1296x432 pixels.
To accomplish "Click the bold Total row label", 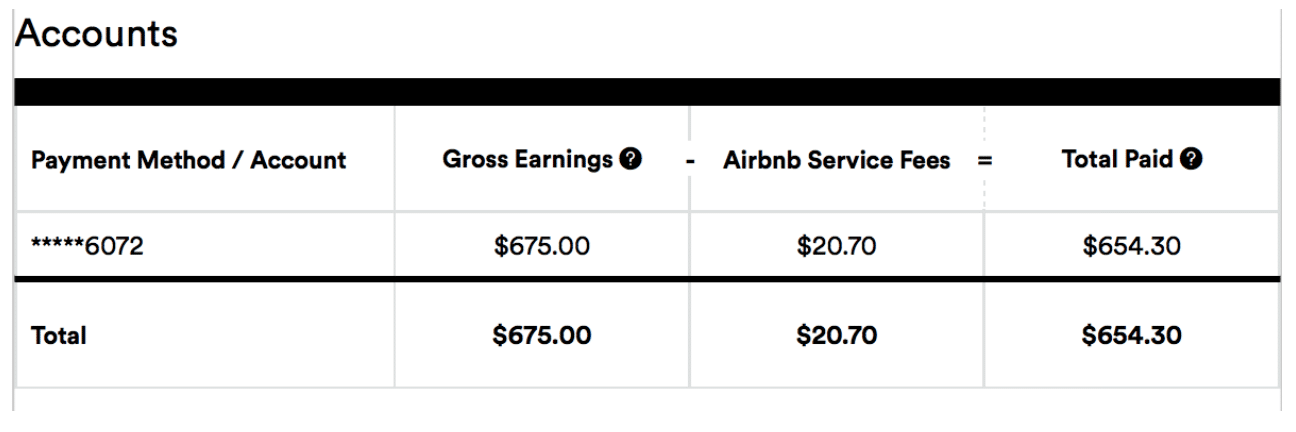I will [x=56, y=336].
